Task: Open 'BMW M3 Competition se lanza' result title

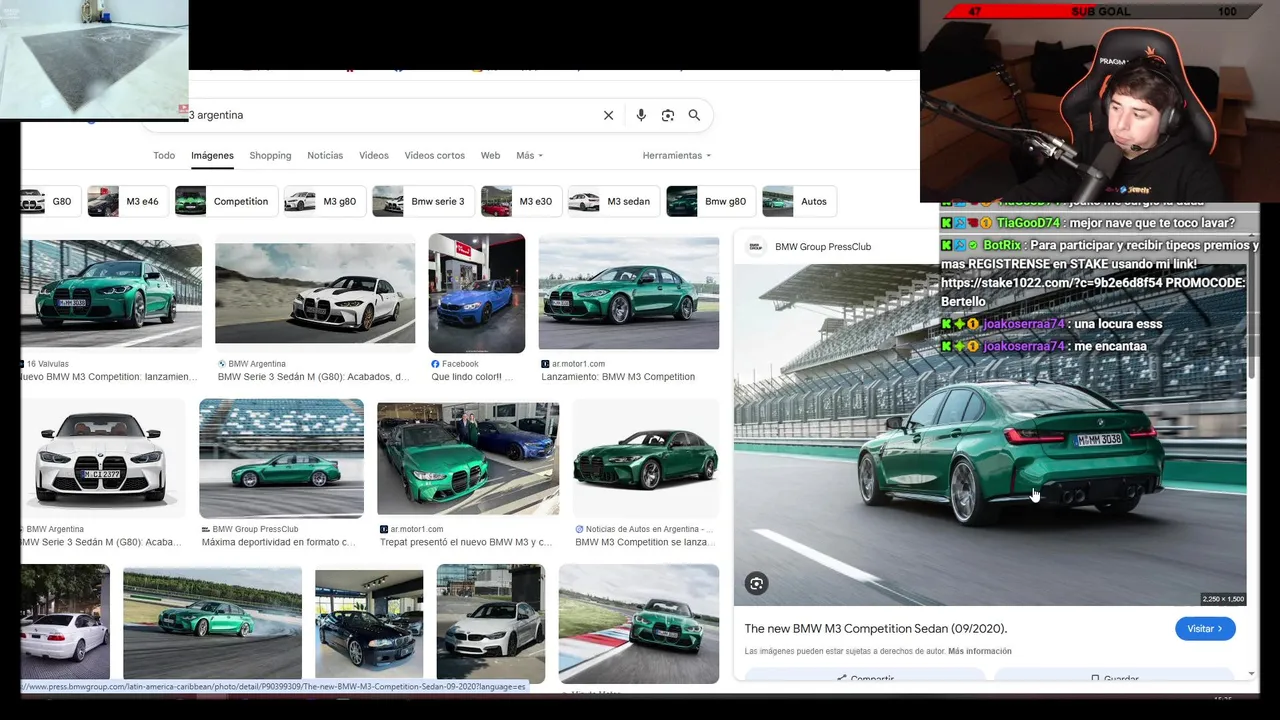Action: pyautogui.click(x=645, y=542)
